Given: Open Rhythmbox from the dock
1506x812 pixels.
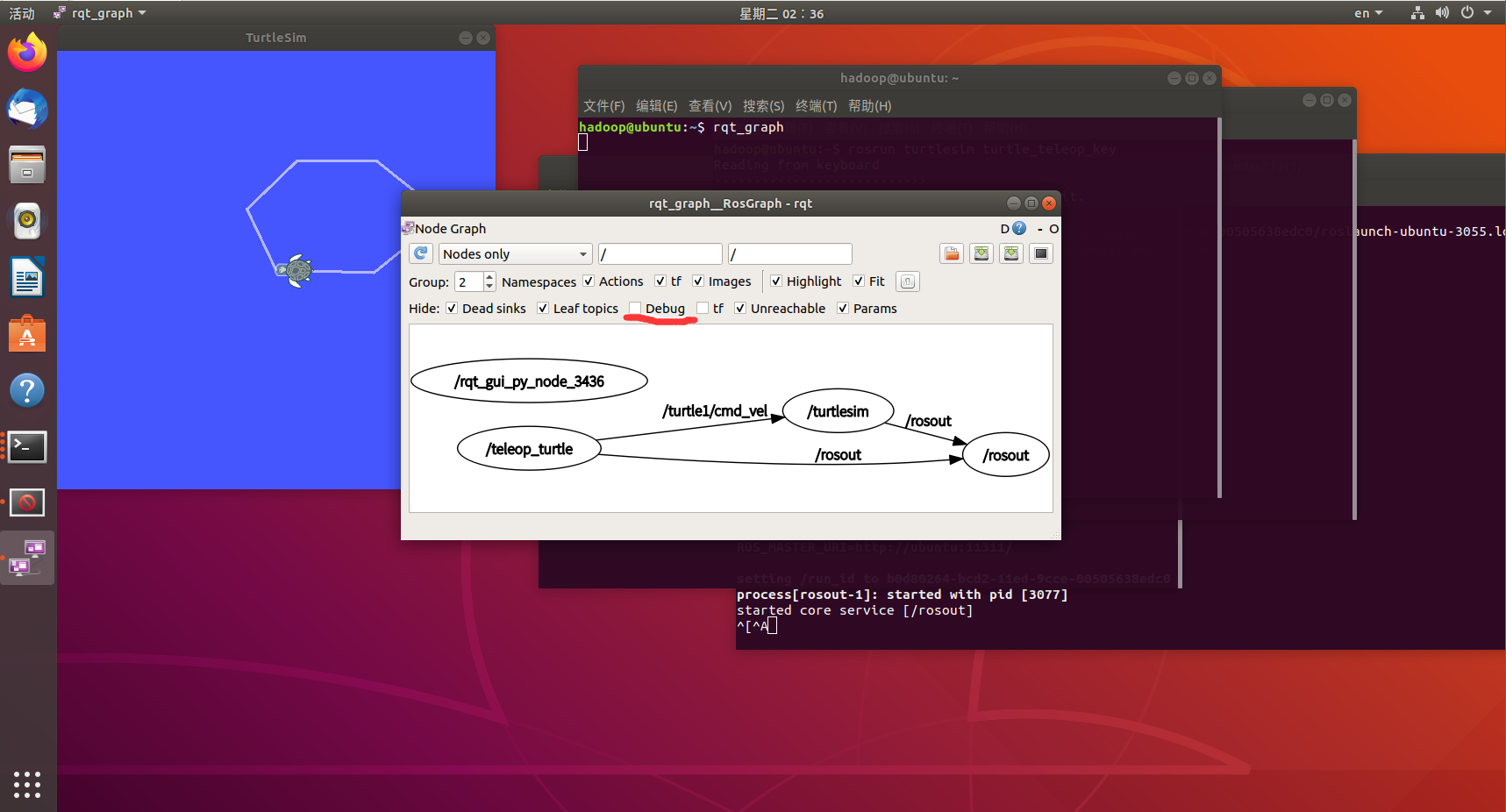Looking at the screenshot, I should pyautogui.click(x=27, y=221).
